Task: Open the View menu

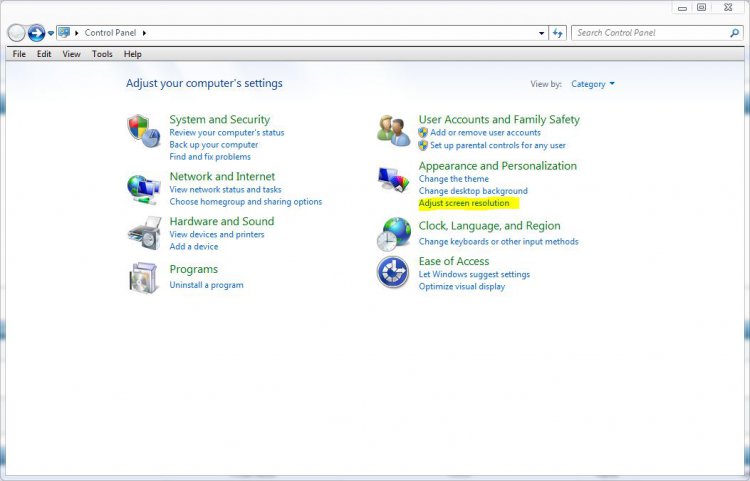Action: click(71, 54)
